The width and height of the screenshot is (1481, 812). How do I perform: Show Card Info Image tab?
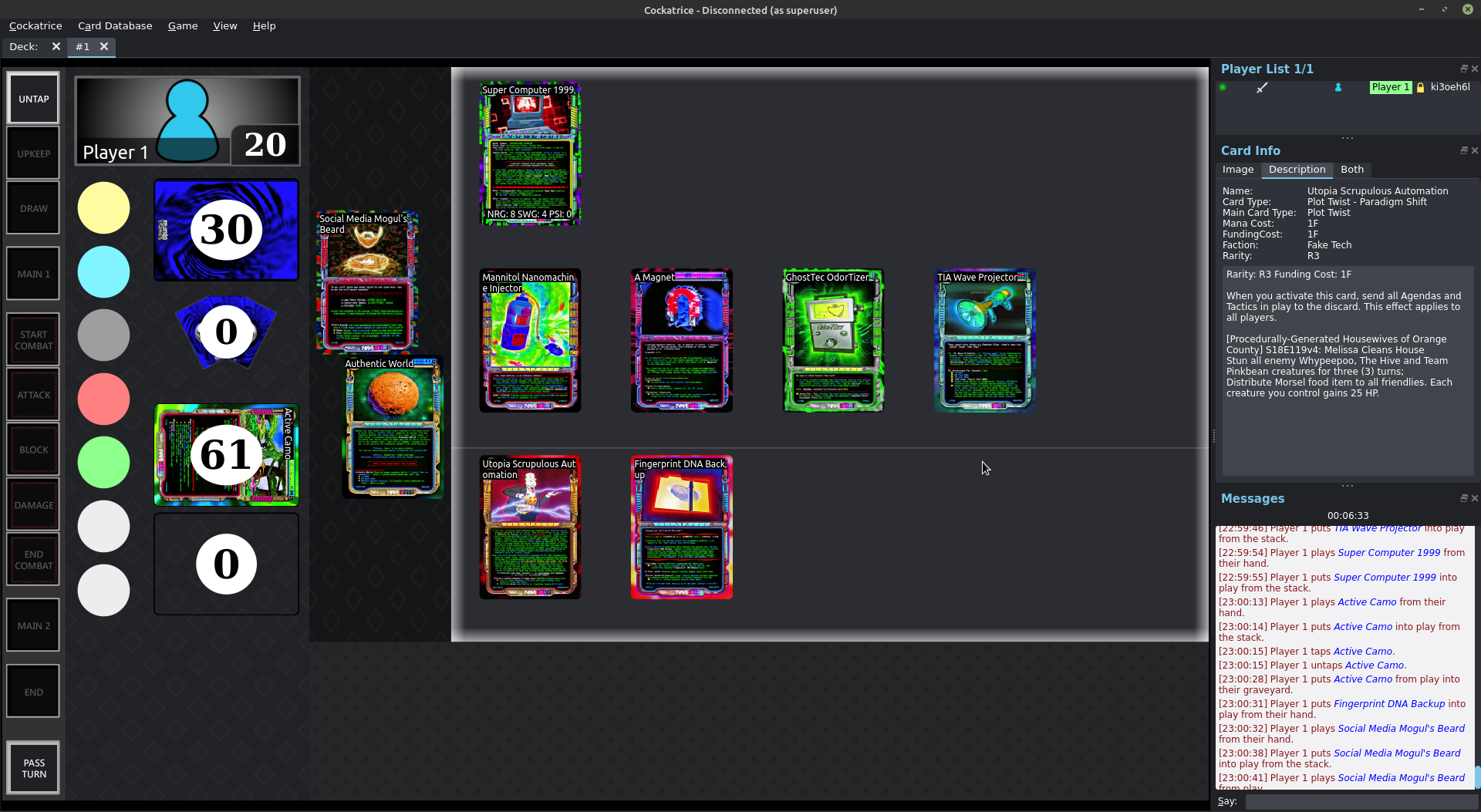[1238, 170]
